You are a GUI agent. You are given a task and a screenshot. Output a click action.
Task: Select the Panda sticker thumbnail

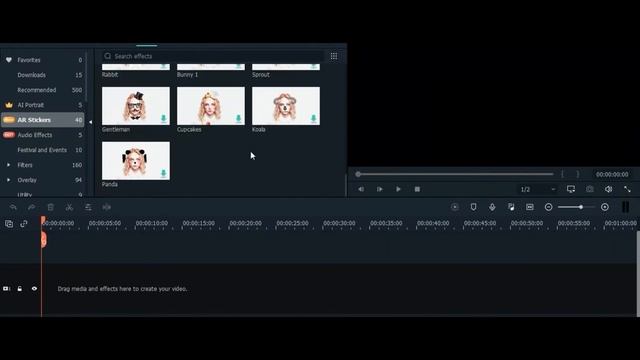point(136,161)
